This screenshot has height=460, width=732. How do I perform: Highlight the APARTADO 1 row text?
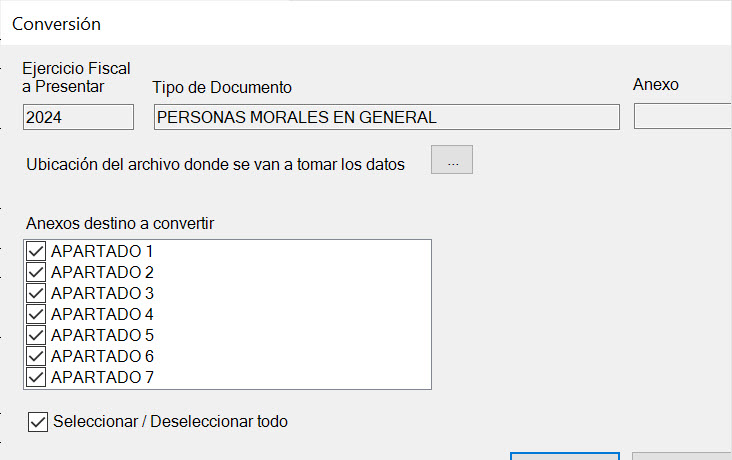102,251
